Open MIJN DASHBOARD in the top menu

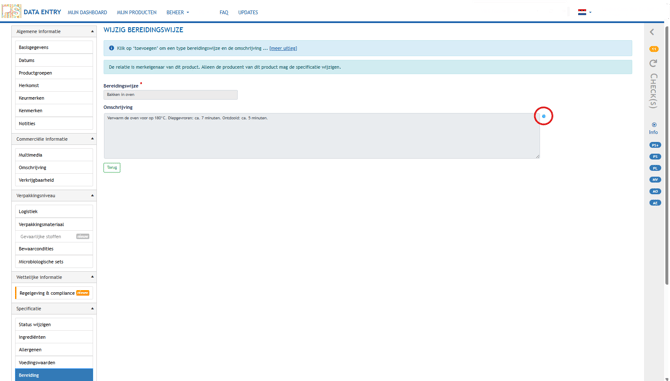coord(88,12)
